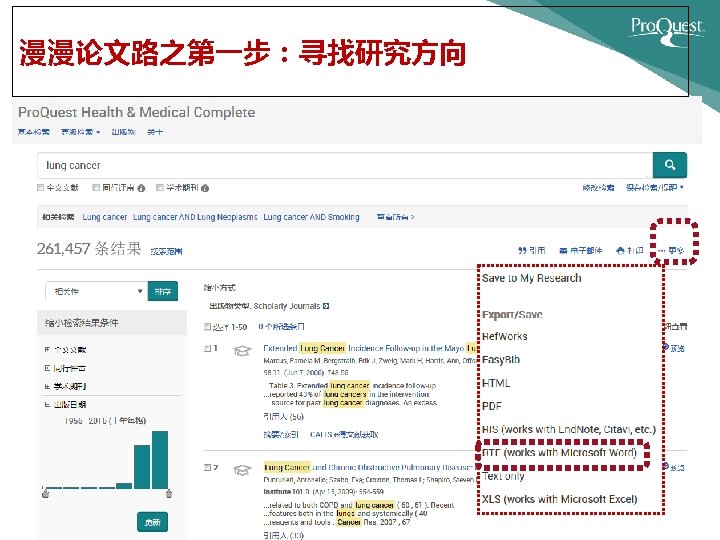The width and height of the screenshot is (720, 540).
Task: Open the about link in navigation
Action: point(155,132)
